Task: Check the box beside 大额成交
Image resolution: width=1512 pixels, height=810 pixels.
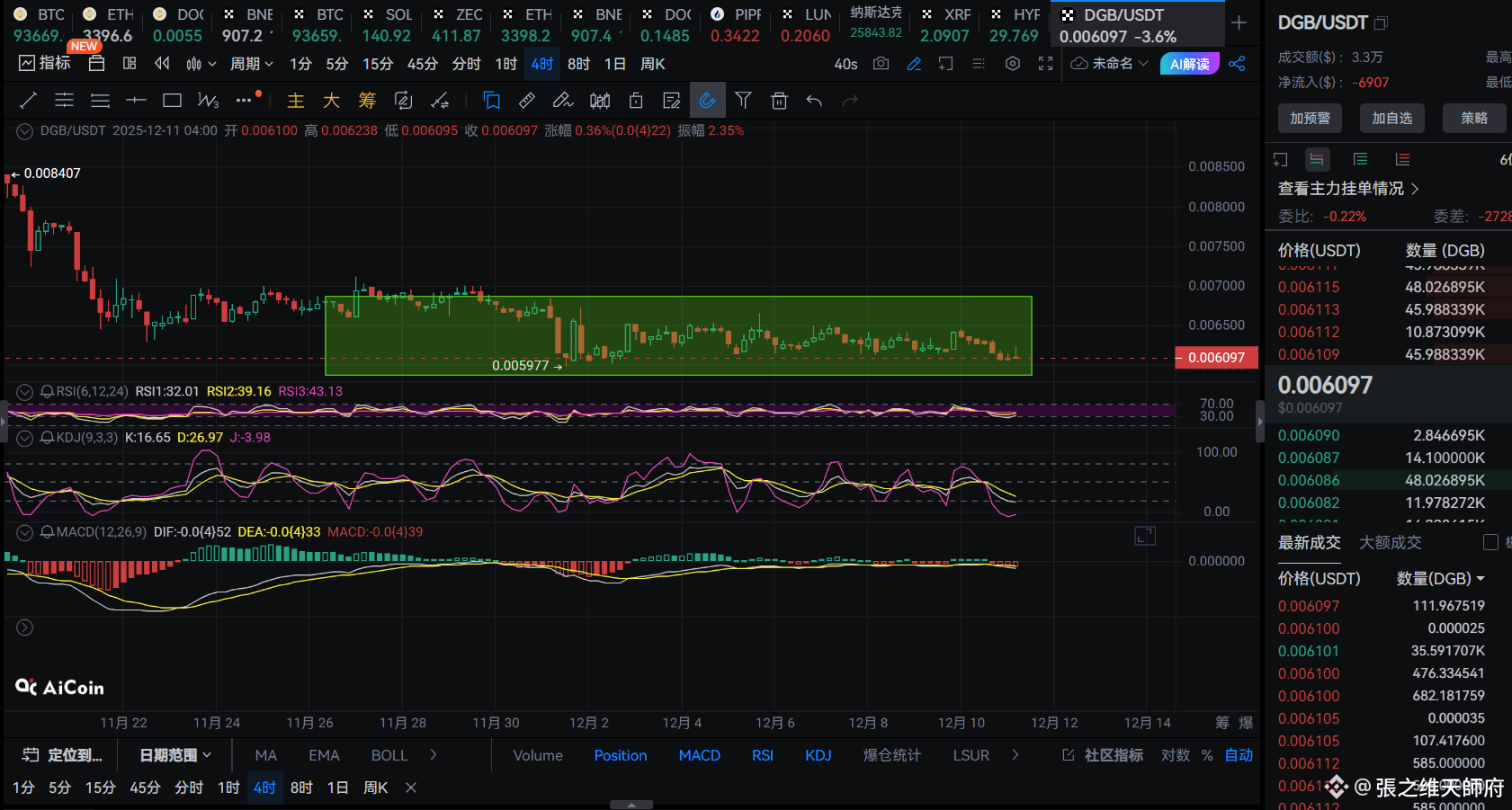Action: [1490, 542]
